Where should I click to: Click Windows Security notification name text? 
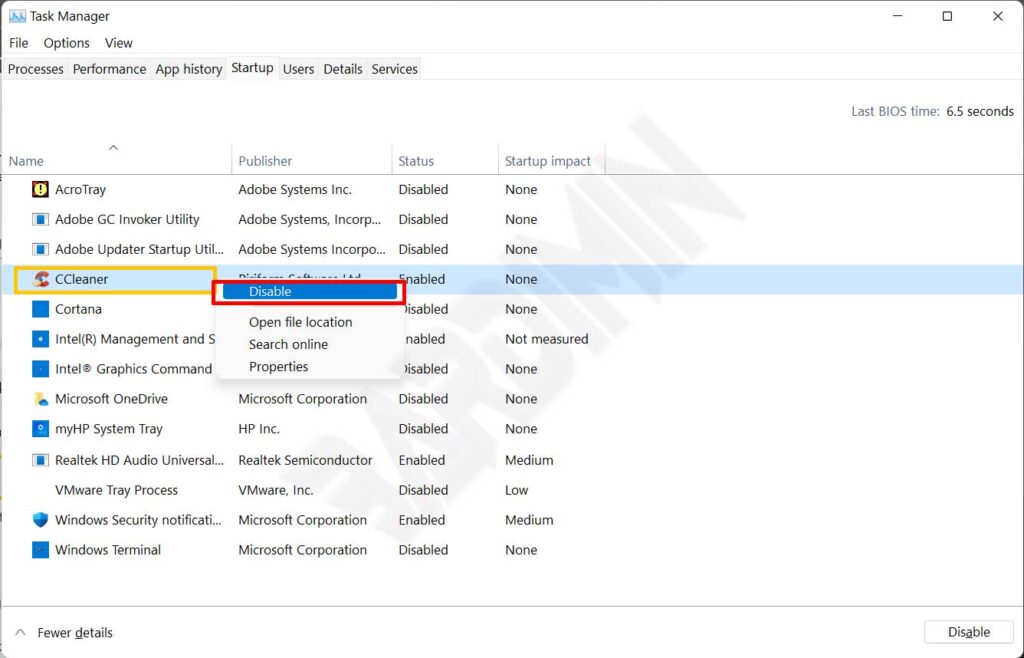(138, 520)
